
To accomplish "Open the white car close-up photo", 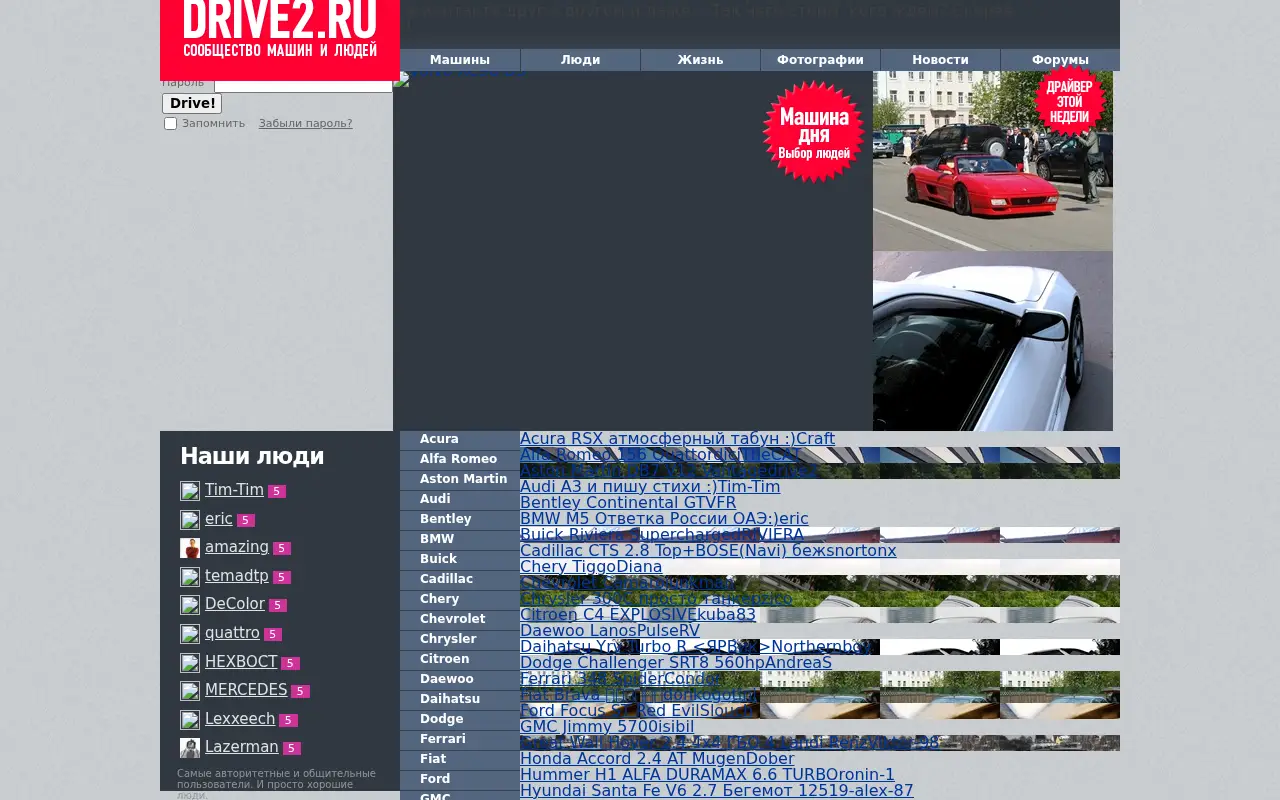I will coord(993,341).
